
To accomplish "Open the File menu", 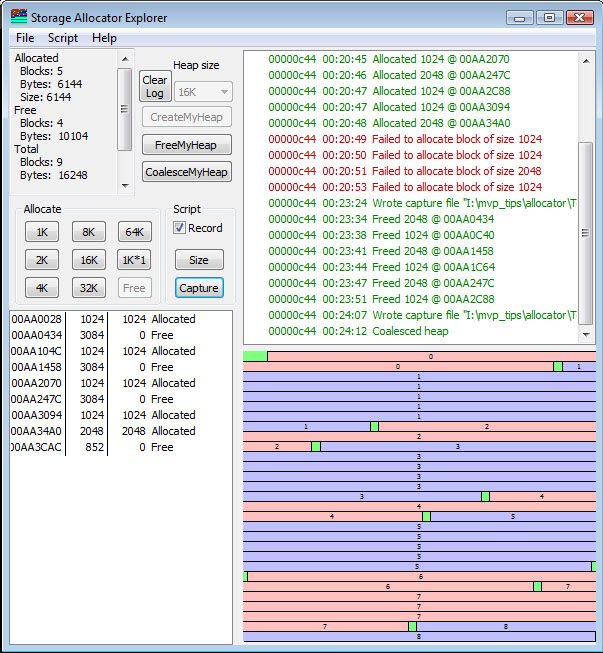I will [x=25, y=38].
